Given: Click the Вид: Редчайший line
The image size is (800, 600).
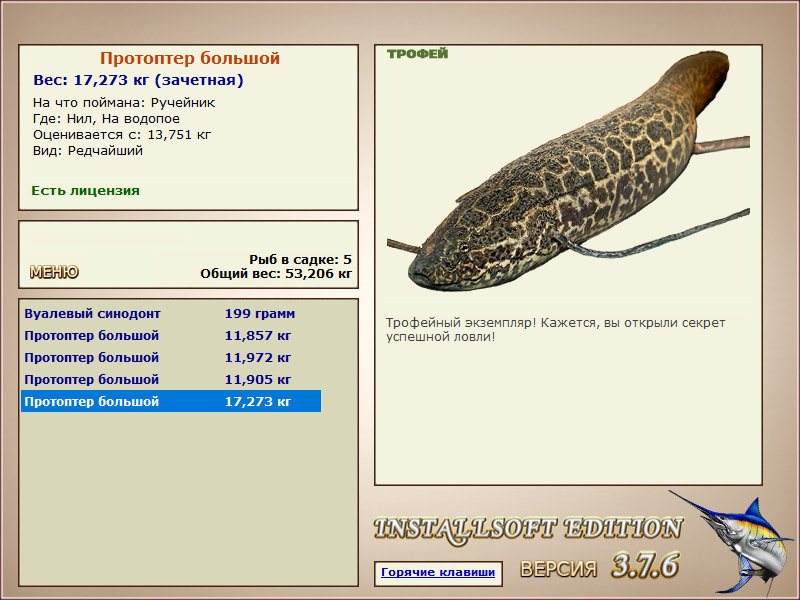Looking at the screenshot, I should coord(88,151).
